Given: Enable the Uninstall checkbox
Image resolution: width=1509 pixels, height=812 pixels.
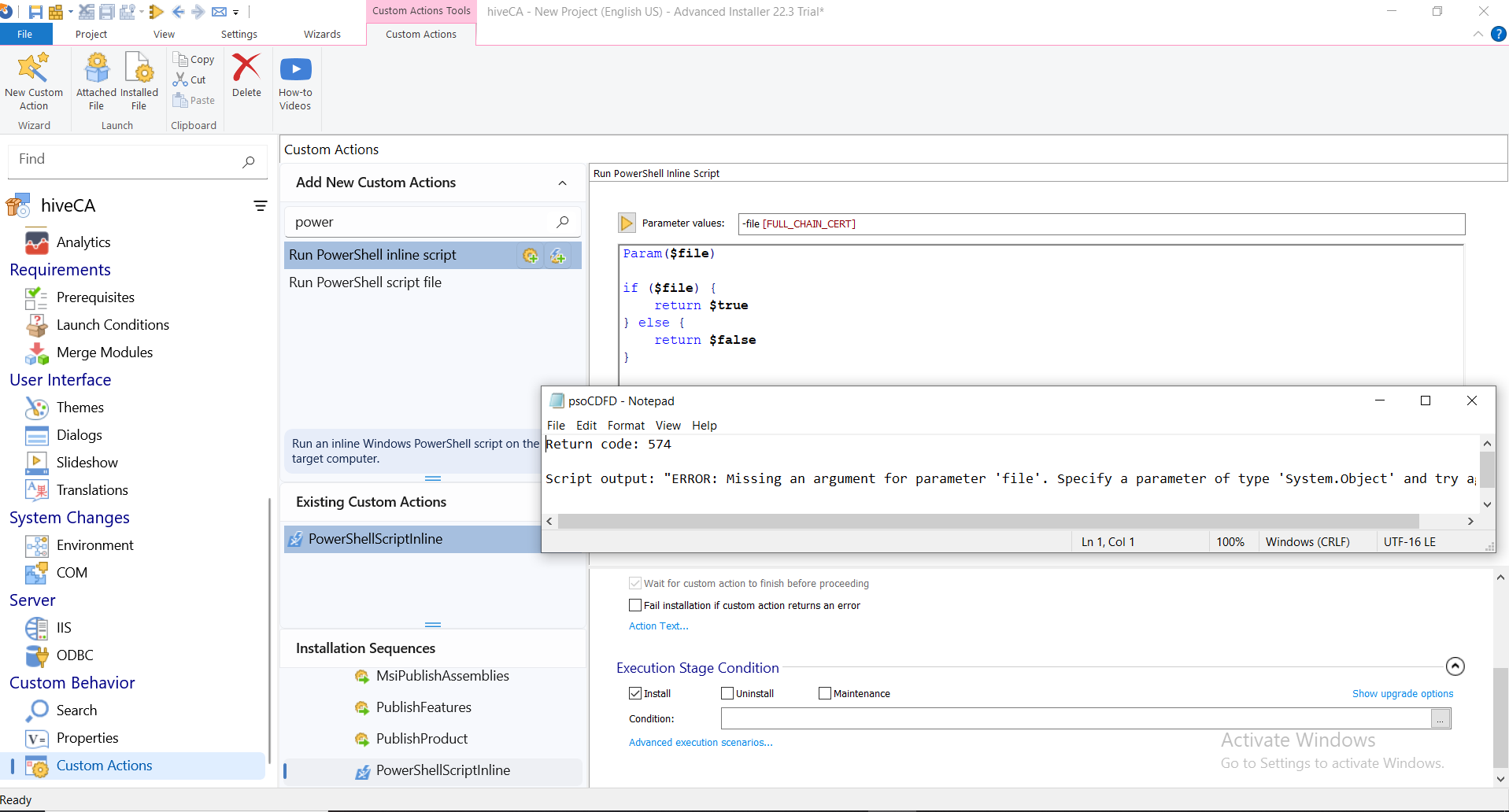Looking at the screenshot, I should [x=727, y=693].
